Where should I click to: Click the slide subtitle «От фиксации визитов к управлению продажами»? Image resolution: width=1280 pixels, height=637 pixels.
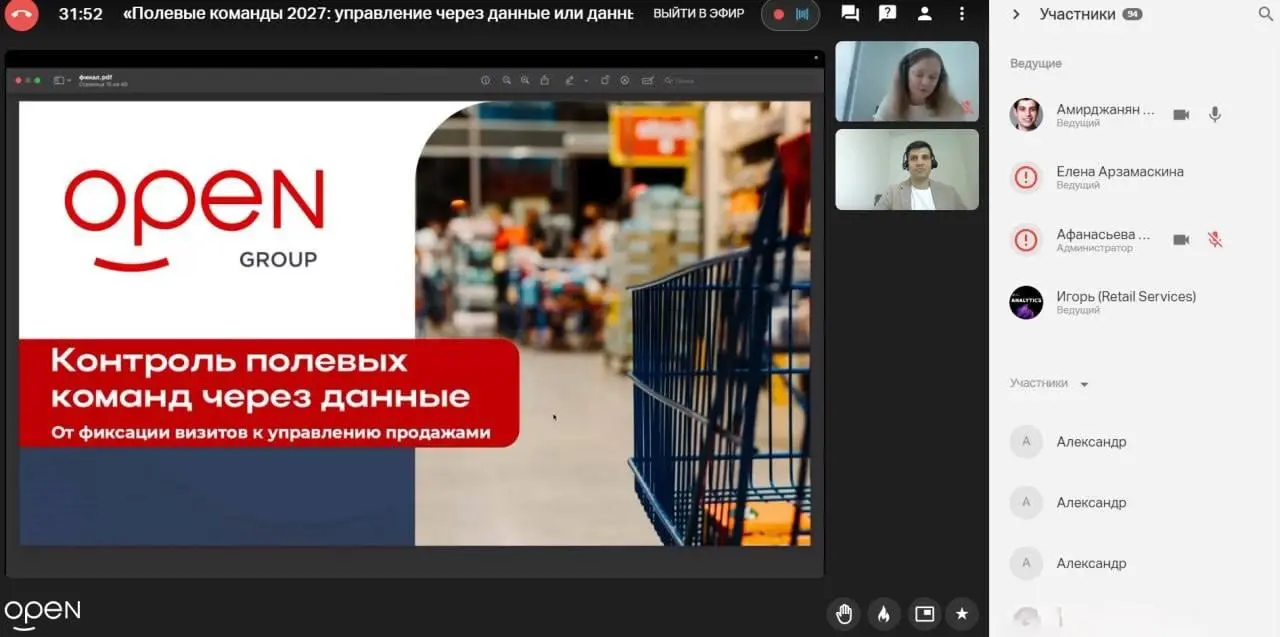(x=270, y=433)
